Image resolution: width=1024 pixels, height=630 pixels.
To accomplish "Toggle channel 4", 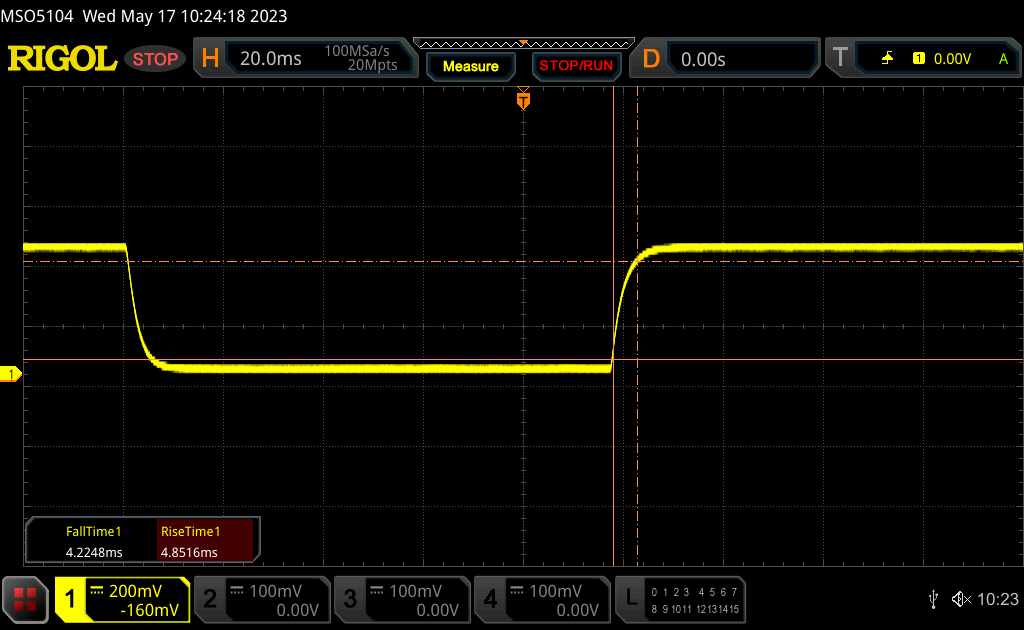I will [x=490, y=599].
